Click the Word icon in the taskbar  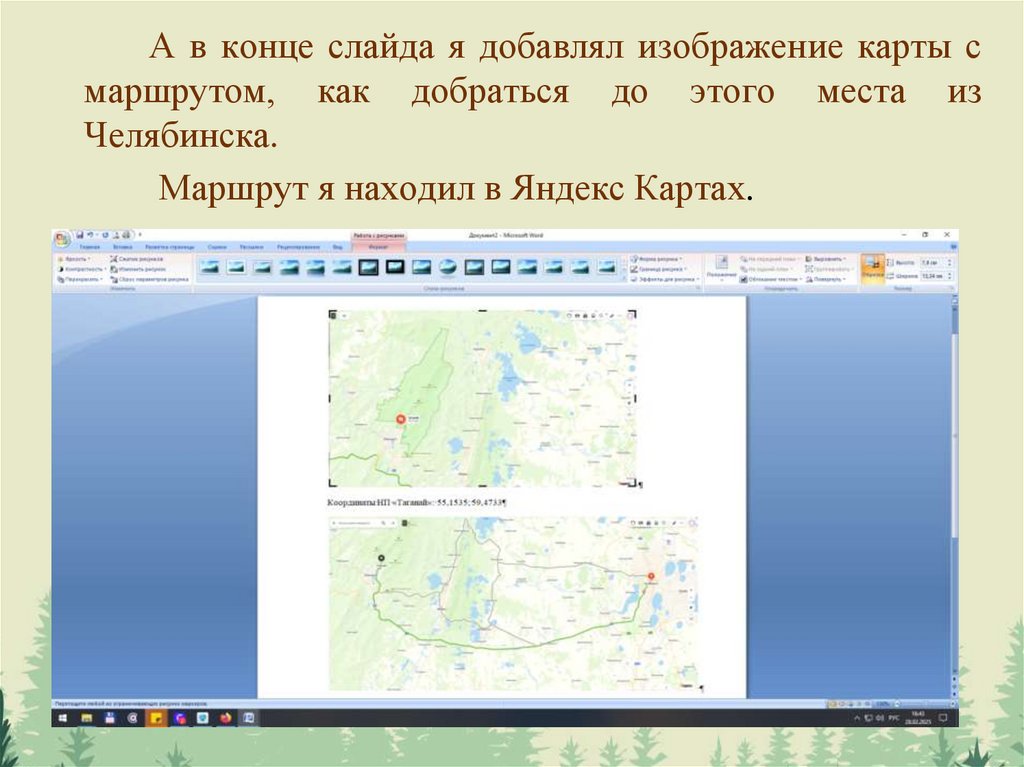249,718
